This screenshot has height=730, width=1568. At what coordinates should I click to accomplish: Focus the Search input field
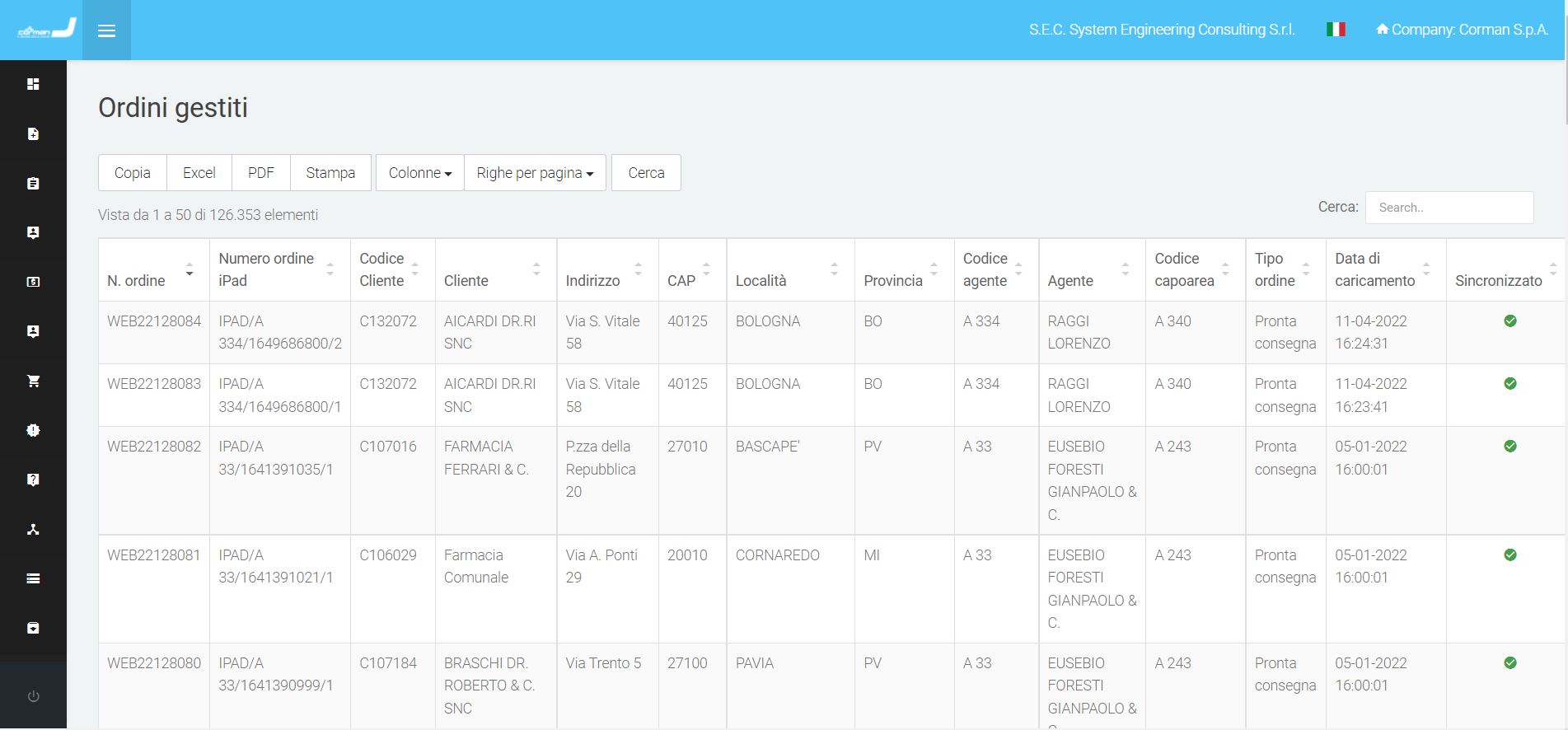click(1449, 208)
